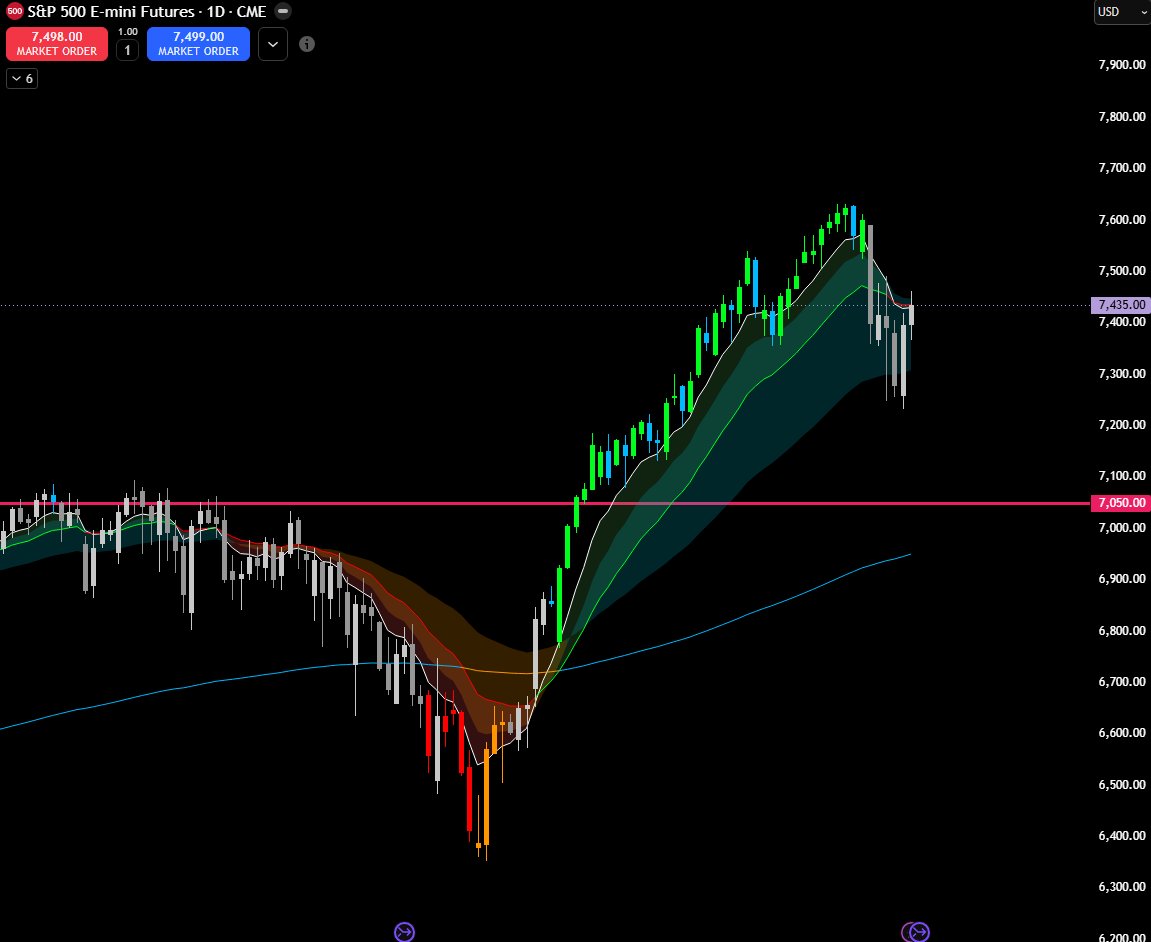This screenshot has width=1151, height=942.
Task: Click the red S&P 500 symbol logo
Action: tap(15, 11)
